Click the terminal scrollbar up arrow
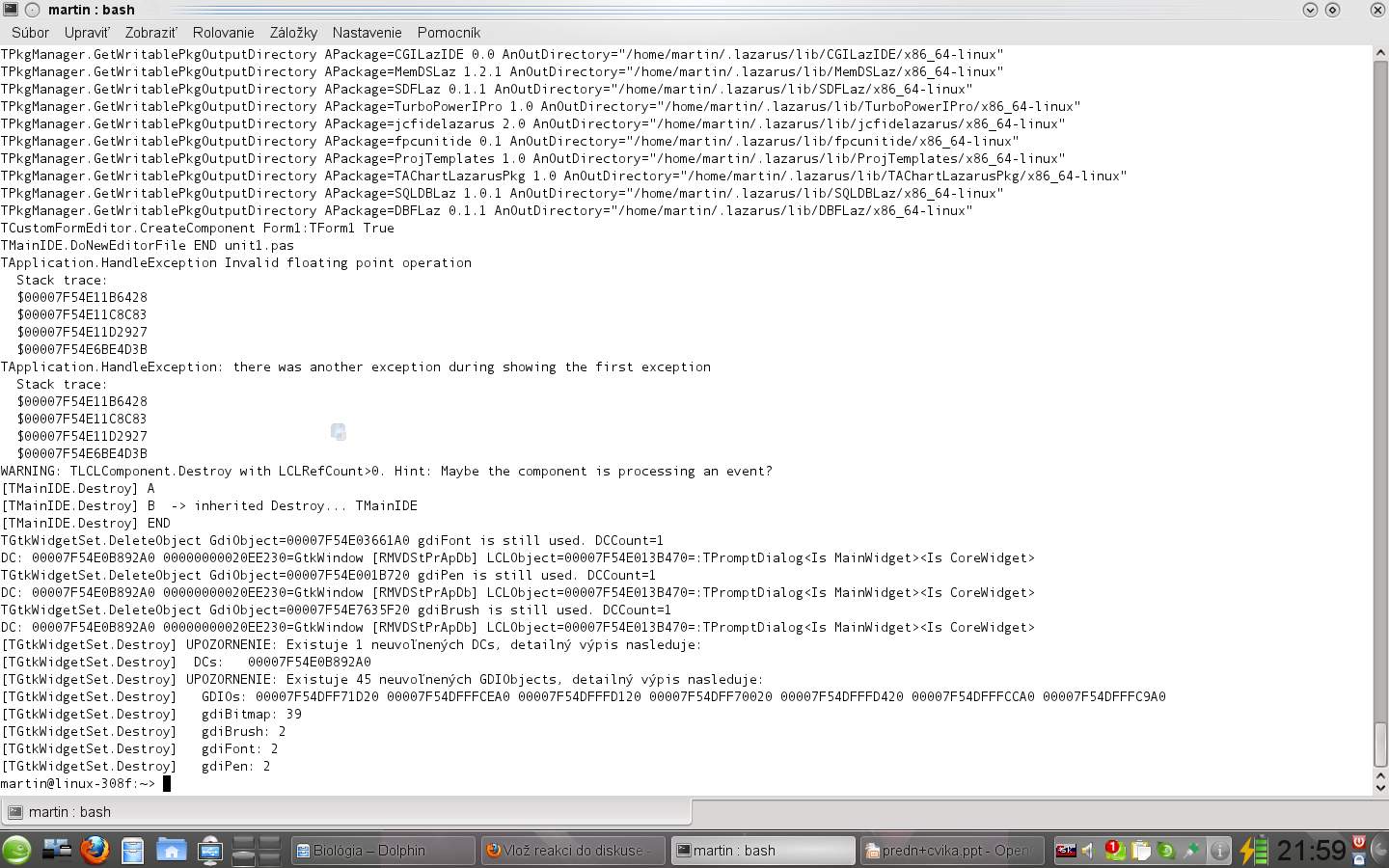1389x868 pixels. (x=1380, y=54)
